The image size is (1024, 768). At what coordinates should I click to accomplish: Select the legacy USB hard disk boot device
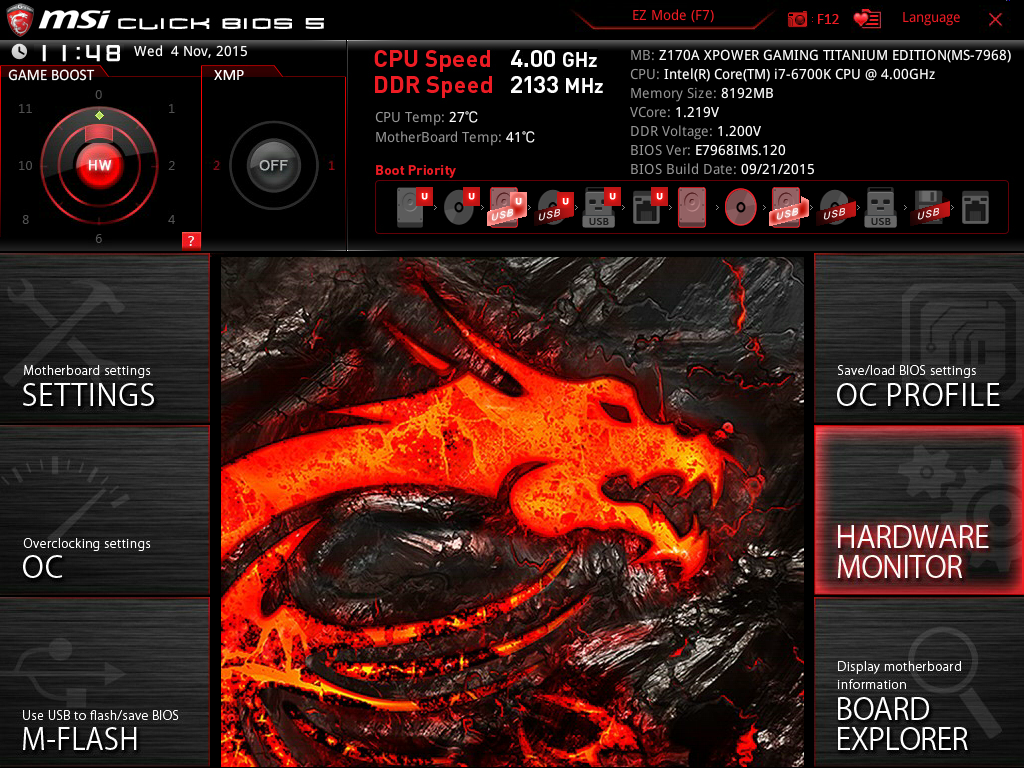click(x=788, y=207)
